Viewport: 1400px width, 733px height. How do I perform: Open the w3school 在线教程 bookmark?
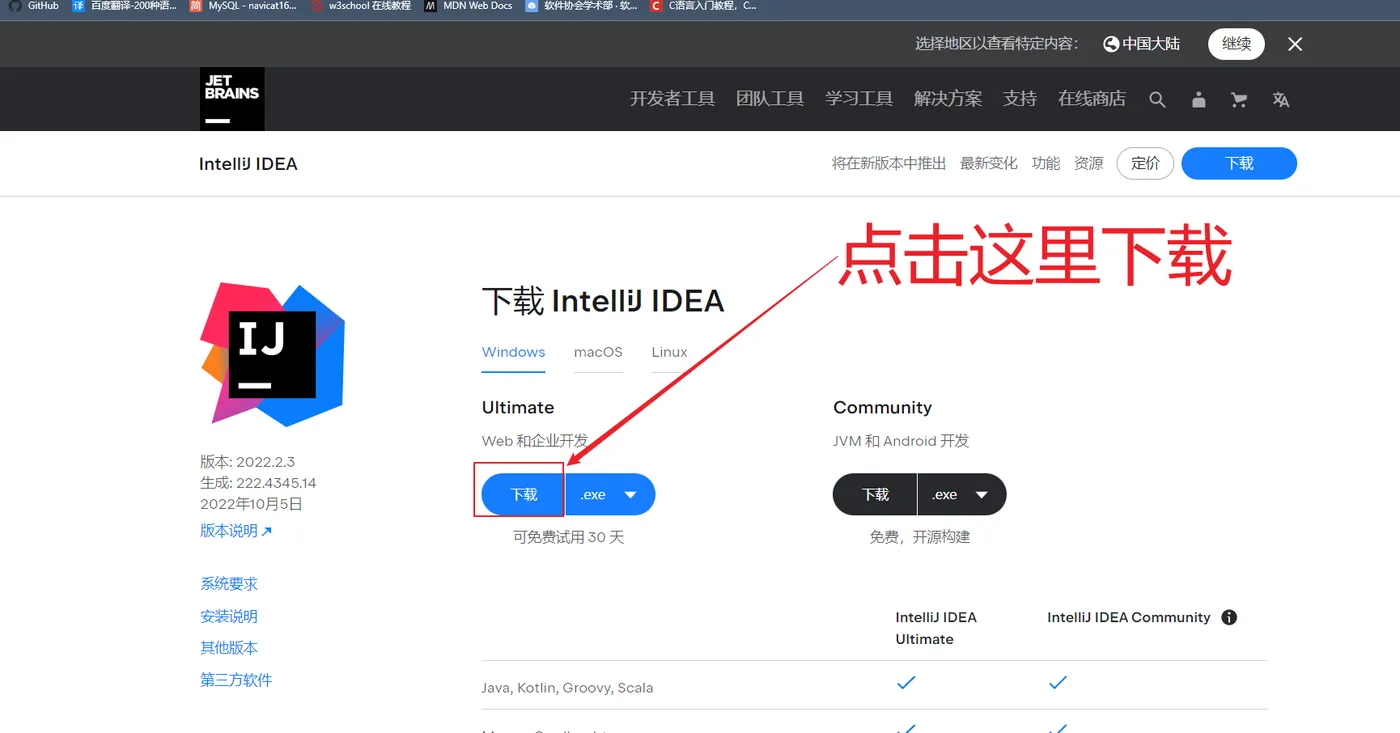361,6
